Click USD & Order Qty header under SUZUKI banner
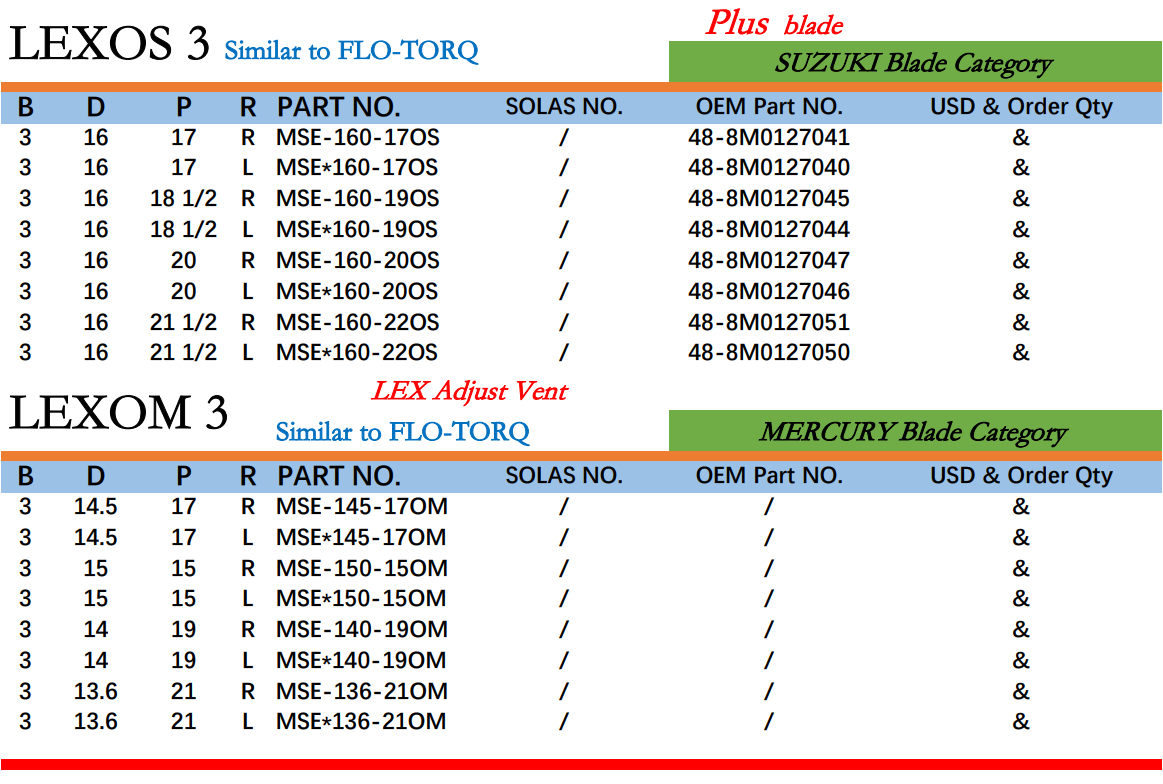The image size is (1163, 784). 1021,107
